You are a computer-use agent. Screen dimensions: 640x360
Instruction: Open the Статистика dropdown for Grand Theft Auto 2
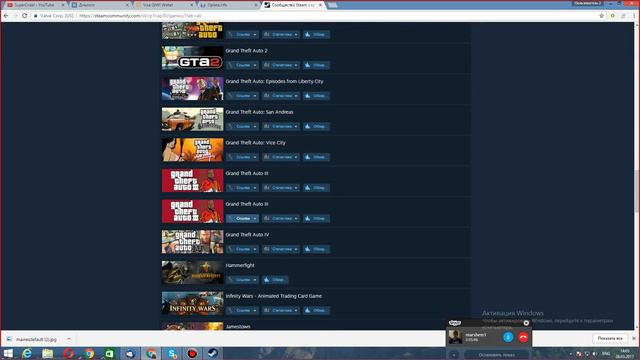pos(281,65)
